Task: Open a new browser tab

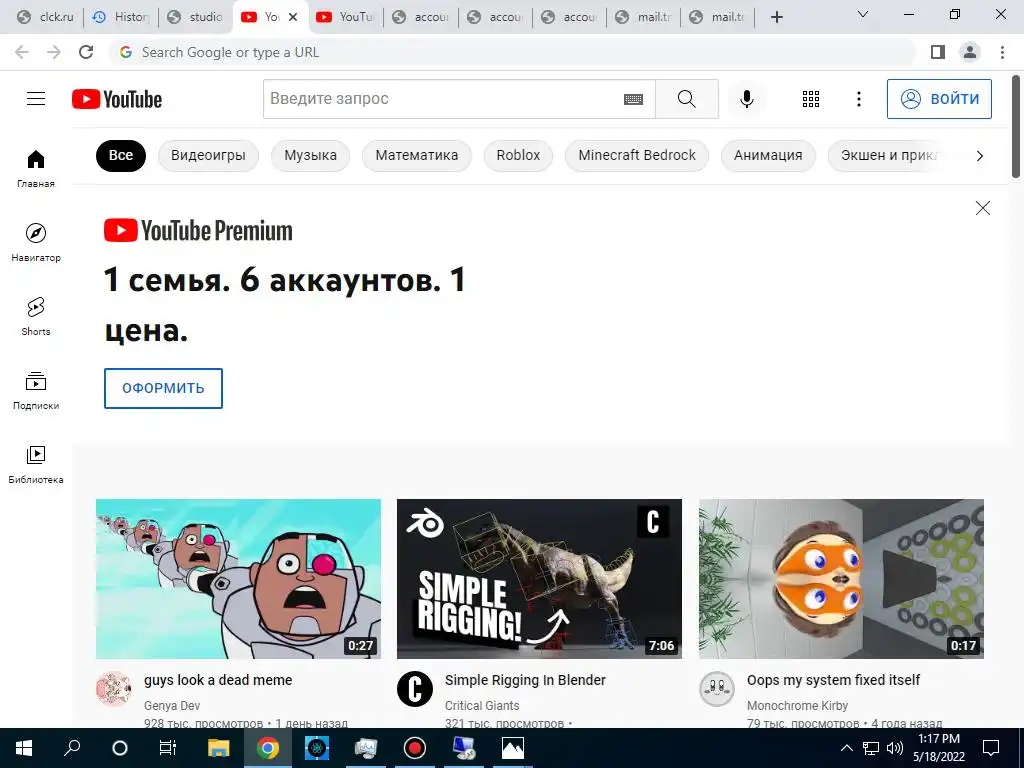Action: pyautogui.click(x=776, y=18)
